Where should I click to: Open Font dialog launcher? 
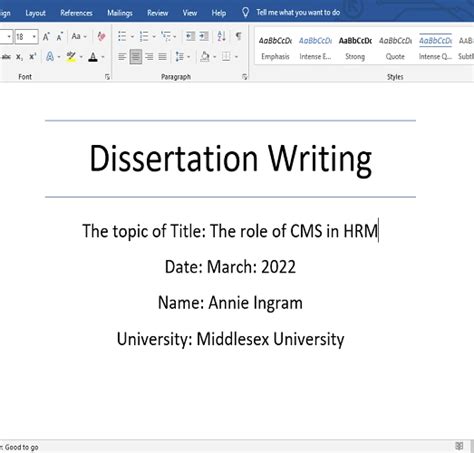[x=107, y=77]
